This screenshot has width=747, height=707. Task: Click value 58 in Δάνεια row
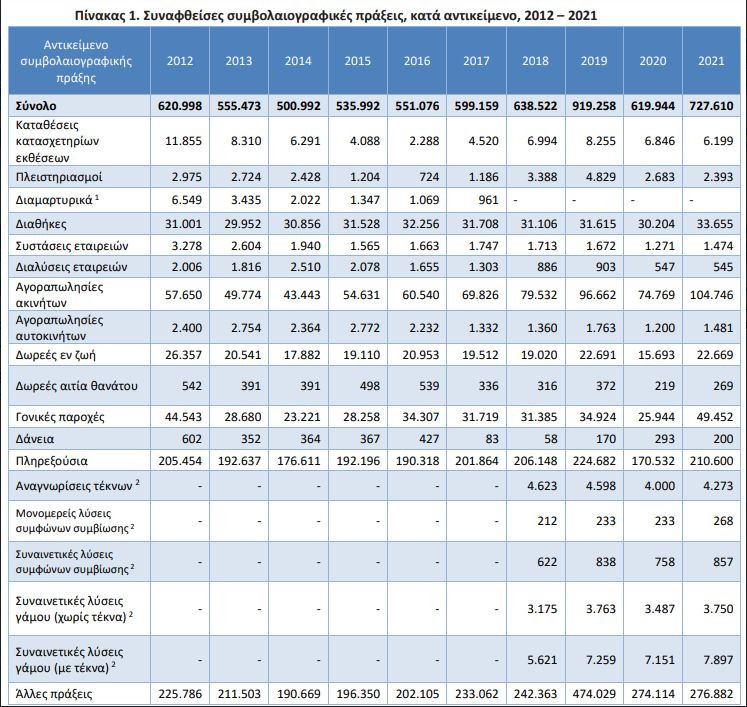point(551,439)
